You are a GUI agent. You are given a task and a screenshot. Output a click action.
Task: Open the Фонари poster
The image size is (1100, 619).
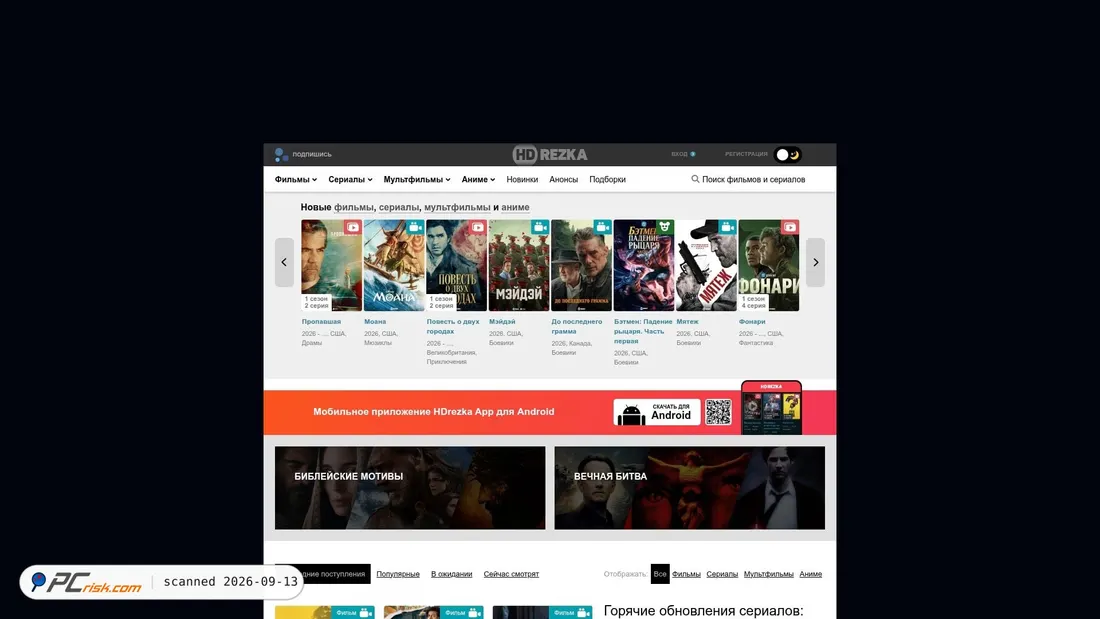point(769,265)
